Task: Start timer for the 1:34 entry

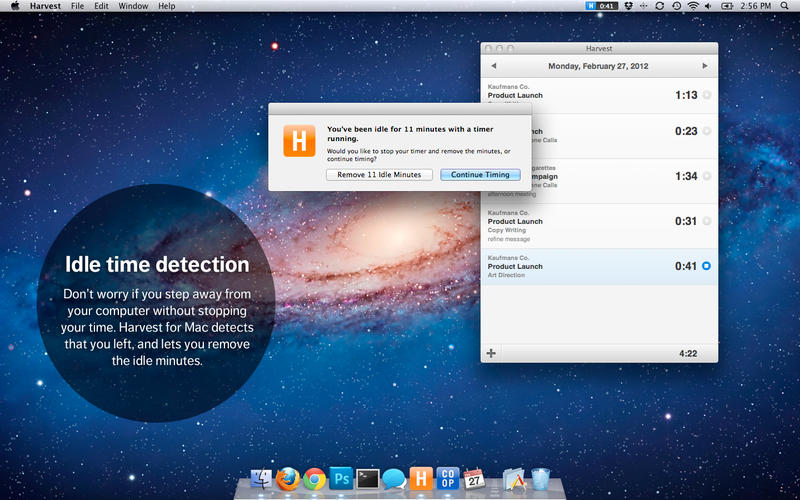Action: point(706,176)
